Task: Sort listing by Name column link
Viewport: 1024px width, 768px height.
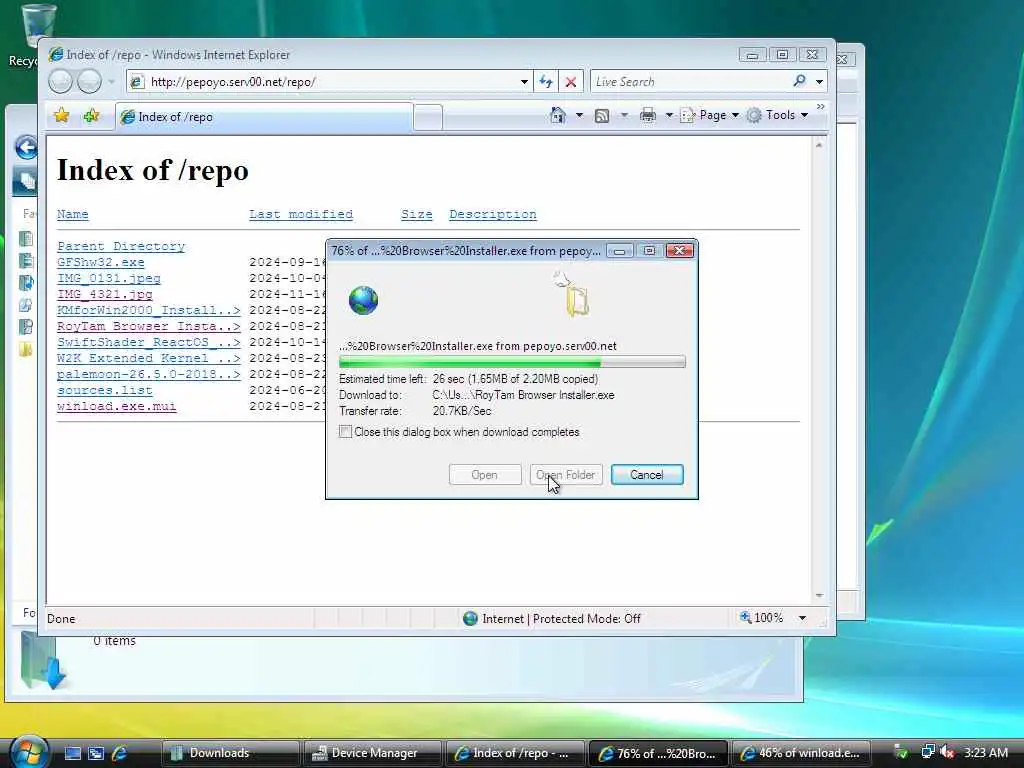Action: 72,214
